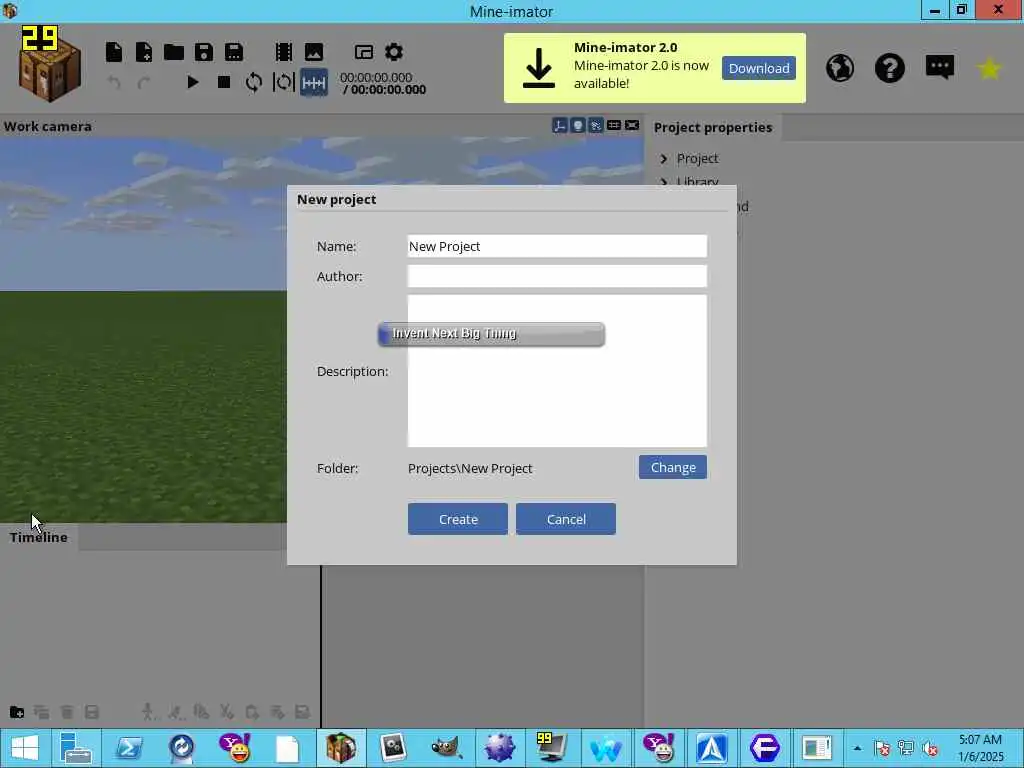Viewport: 1024px width, 768px height.
Task: Click the yellow star icon
Action: pos(989,69)
